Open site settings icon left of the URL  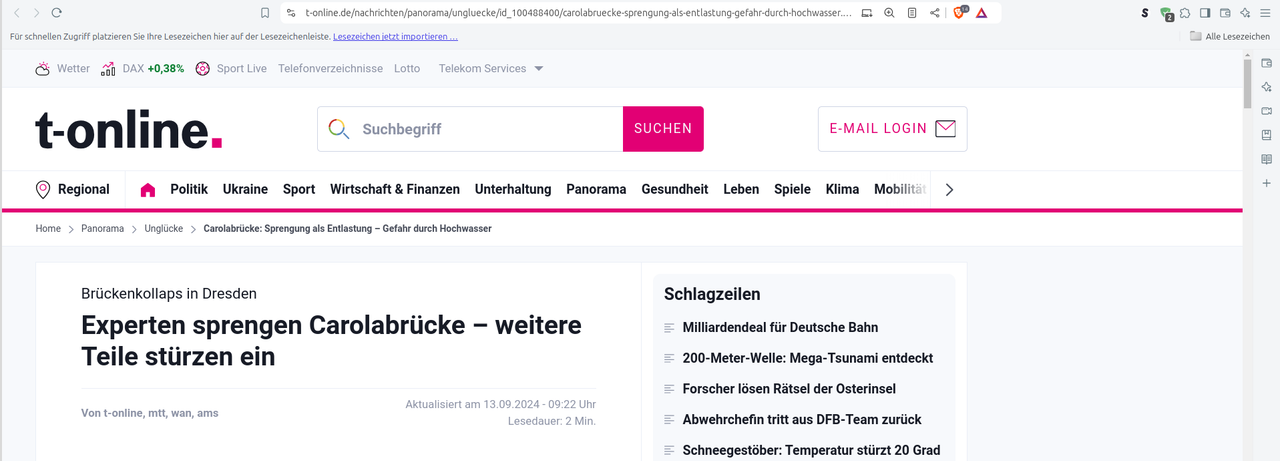tap(291, 13)
